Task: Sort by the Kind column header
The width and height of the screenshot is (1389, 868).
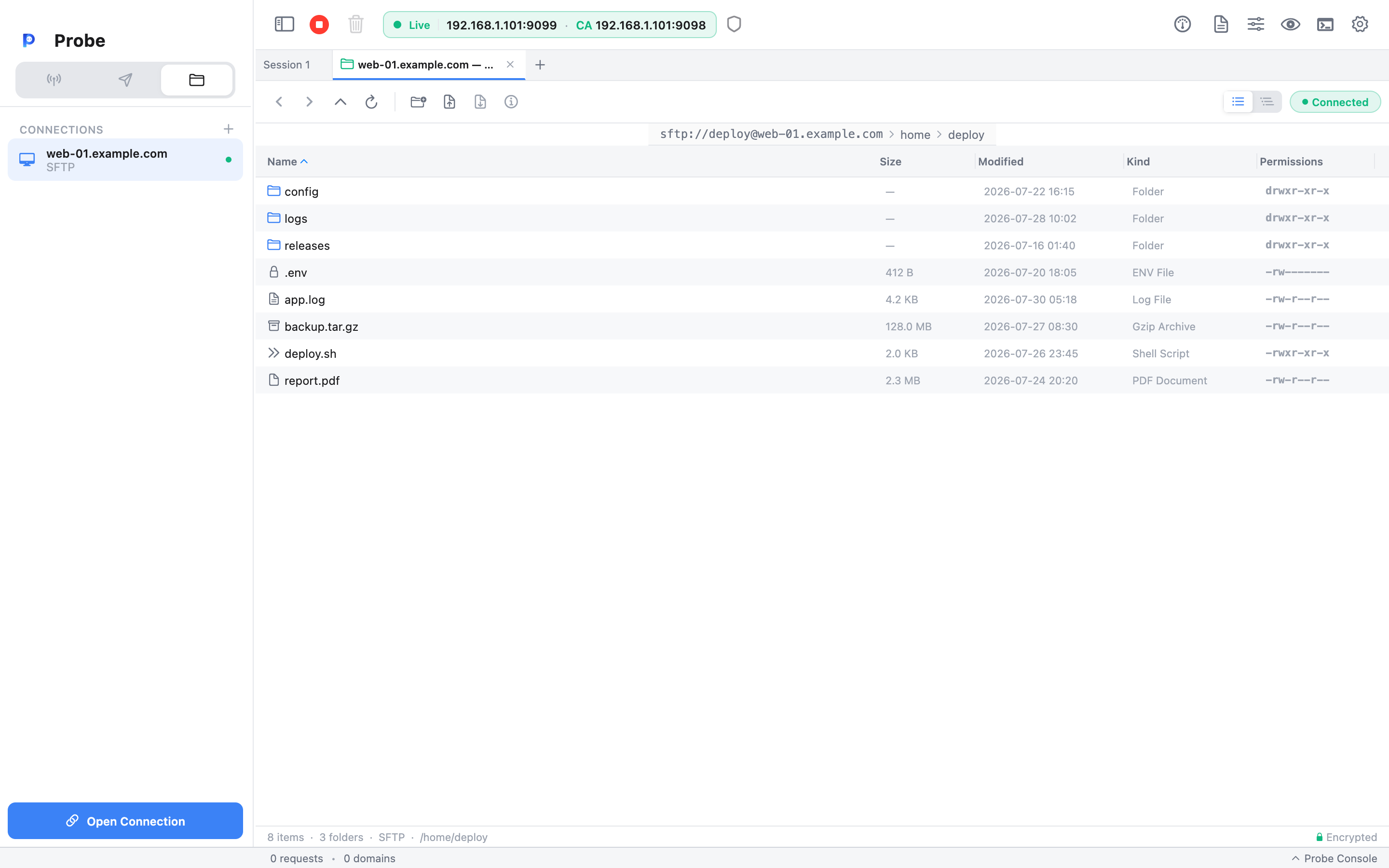Action: (x=1138, y=162)
